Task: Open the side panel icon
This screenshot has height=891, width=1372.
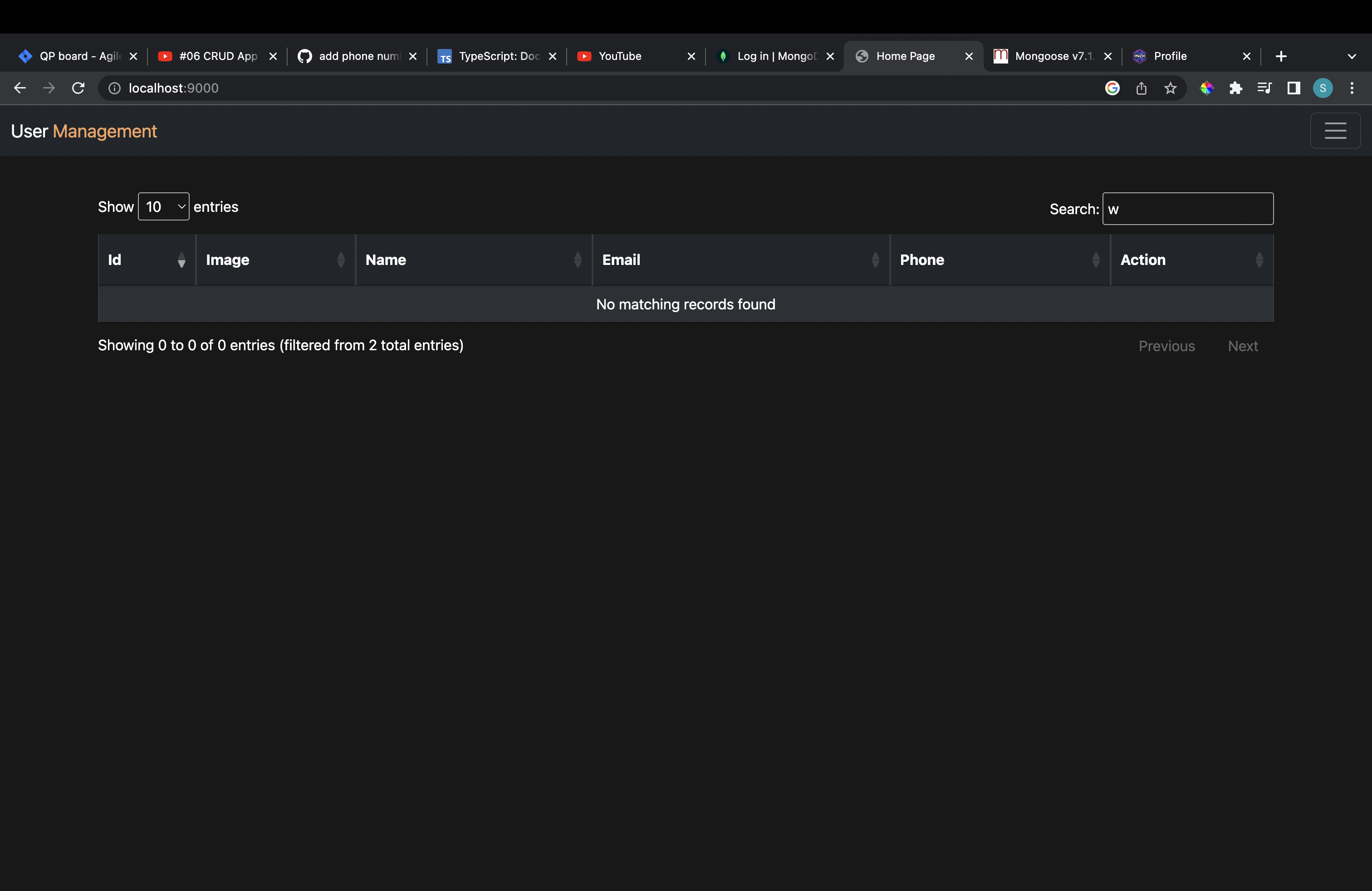Action: (x=1293, y=88)
